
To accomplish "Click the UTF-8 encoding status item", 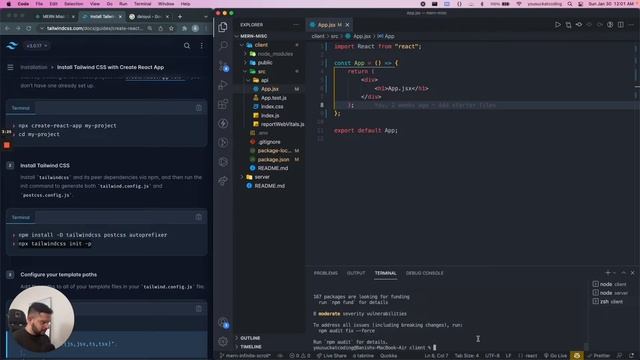I will (x=493, y=356).
